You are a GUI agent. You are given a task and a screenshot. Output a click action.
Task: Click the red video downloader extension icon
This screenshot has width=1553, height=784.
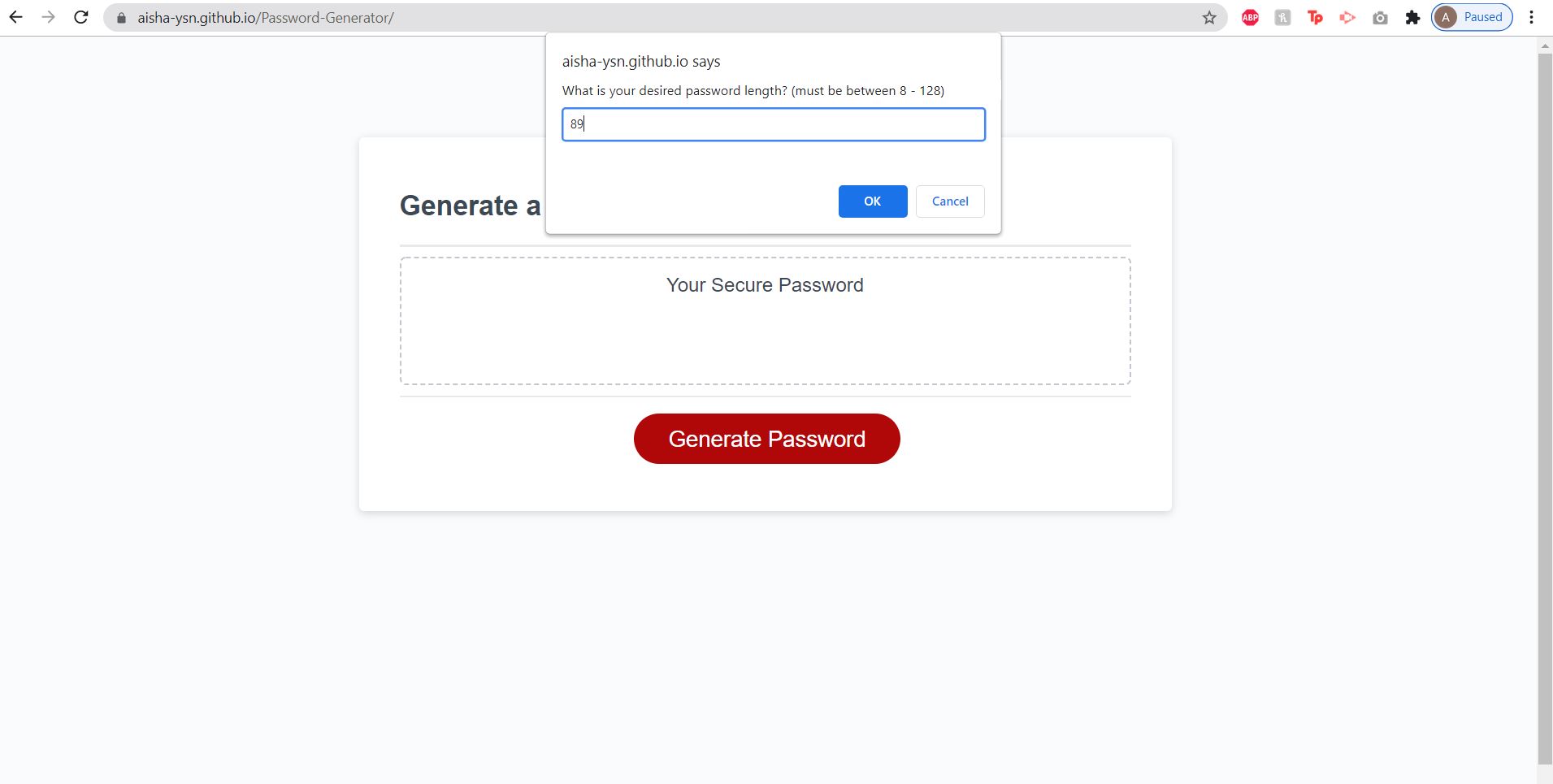(1347, 16)
